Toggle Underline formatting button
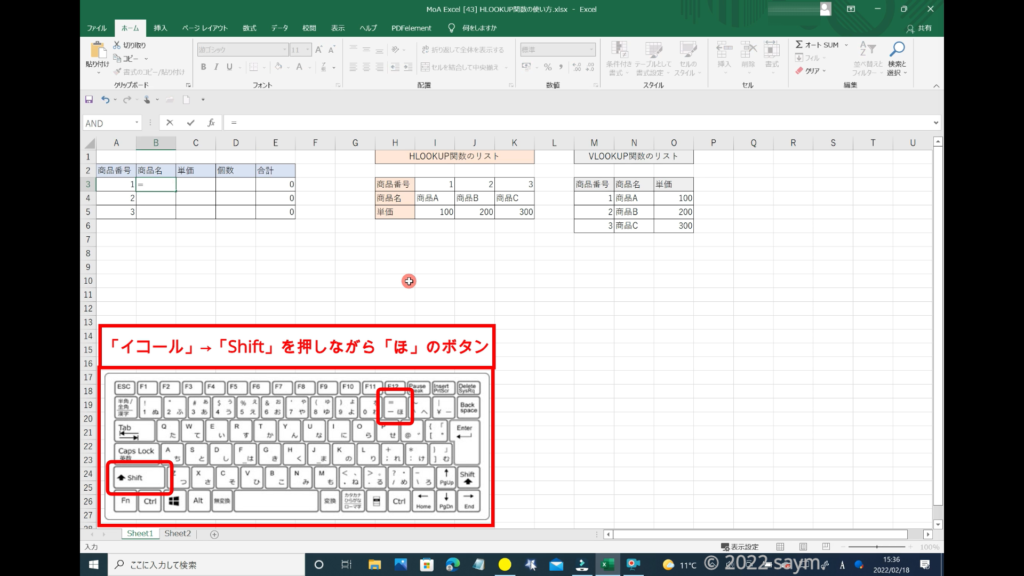This screenshot has height=576, width=1024. pyautogui.click(x=231, y=68)
